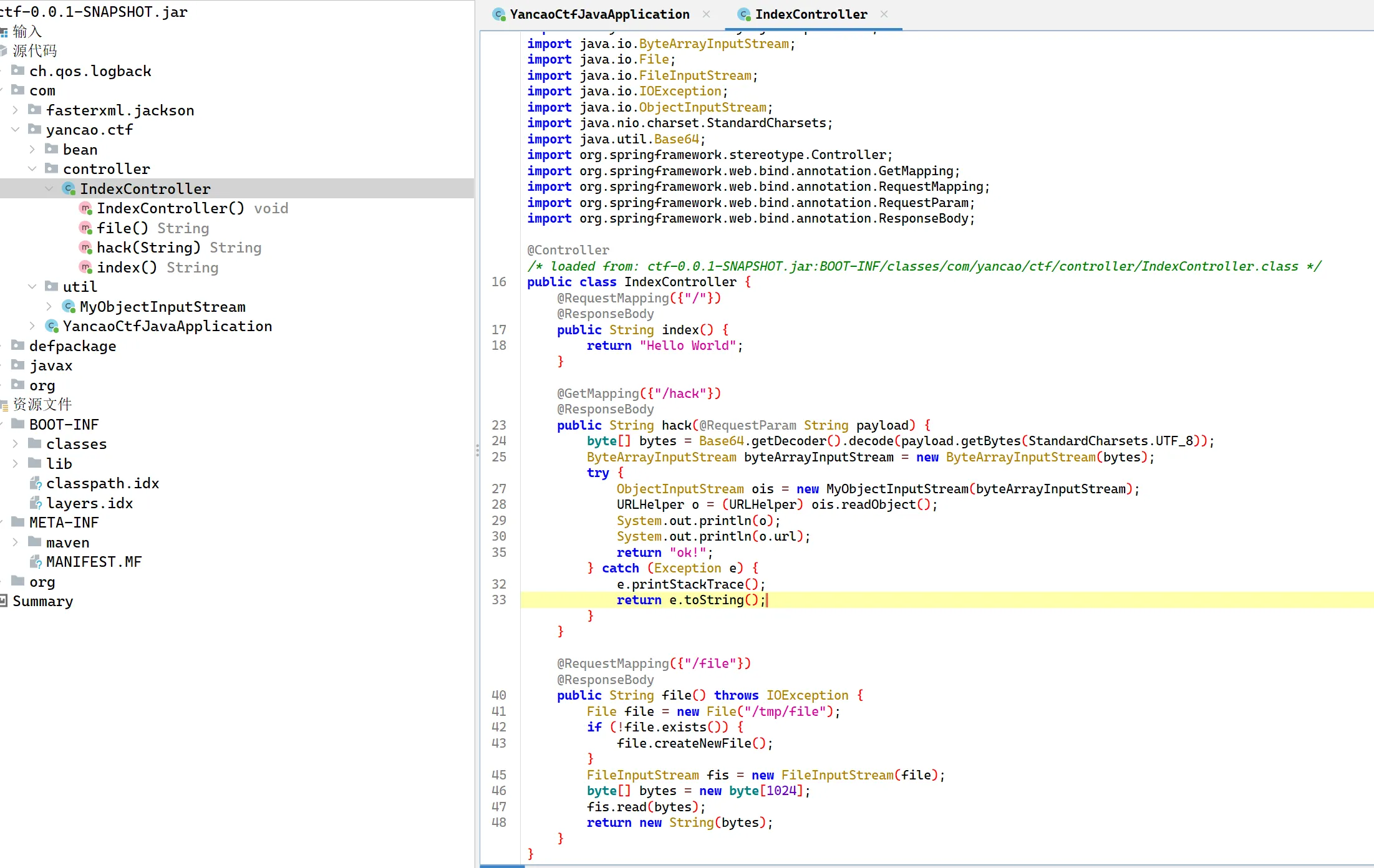The image size is (1374, 868).
Task: Expand the lib folder under BOOT-INF
Action: 15,463
